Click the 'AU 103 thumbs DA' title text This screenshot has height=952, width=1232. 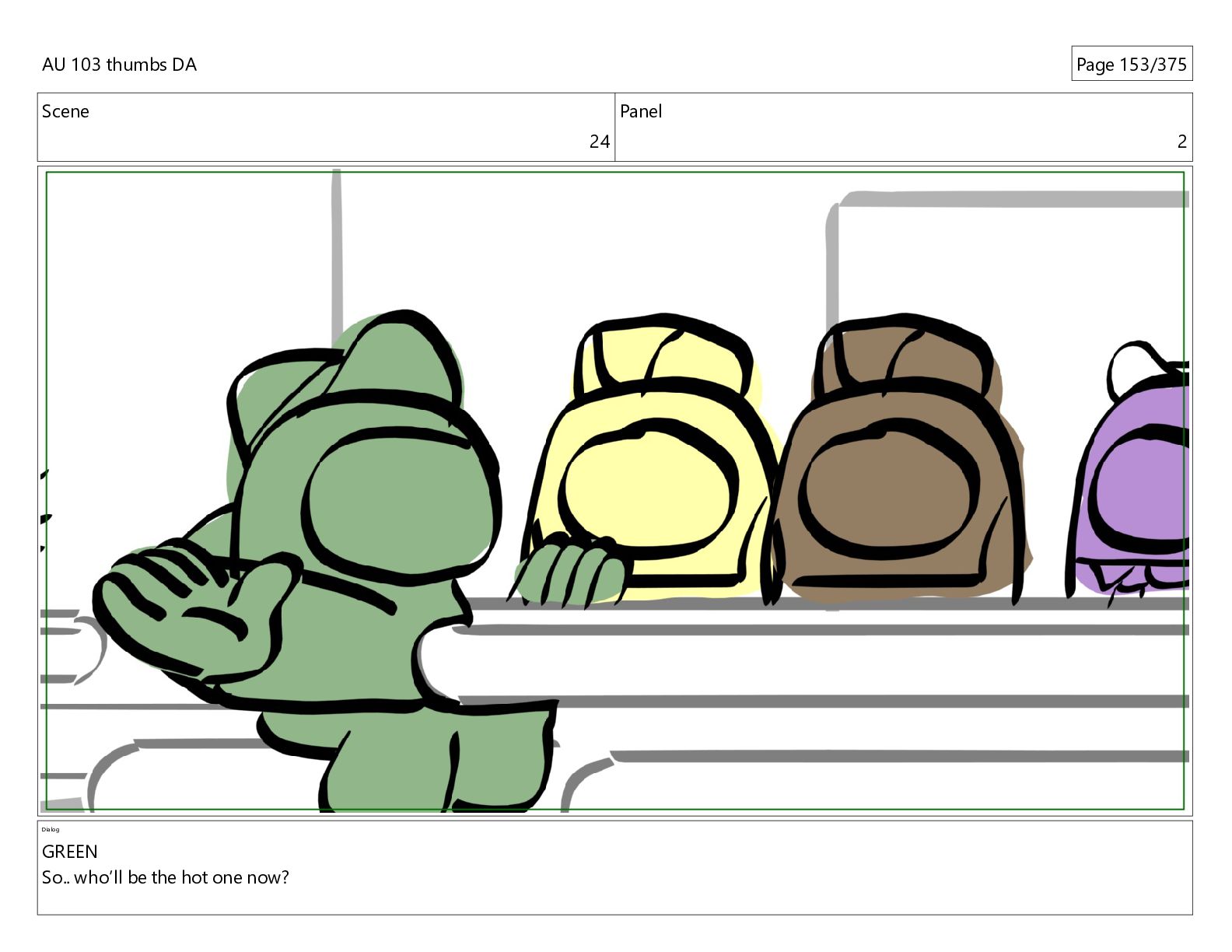point(119,65)
